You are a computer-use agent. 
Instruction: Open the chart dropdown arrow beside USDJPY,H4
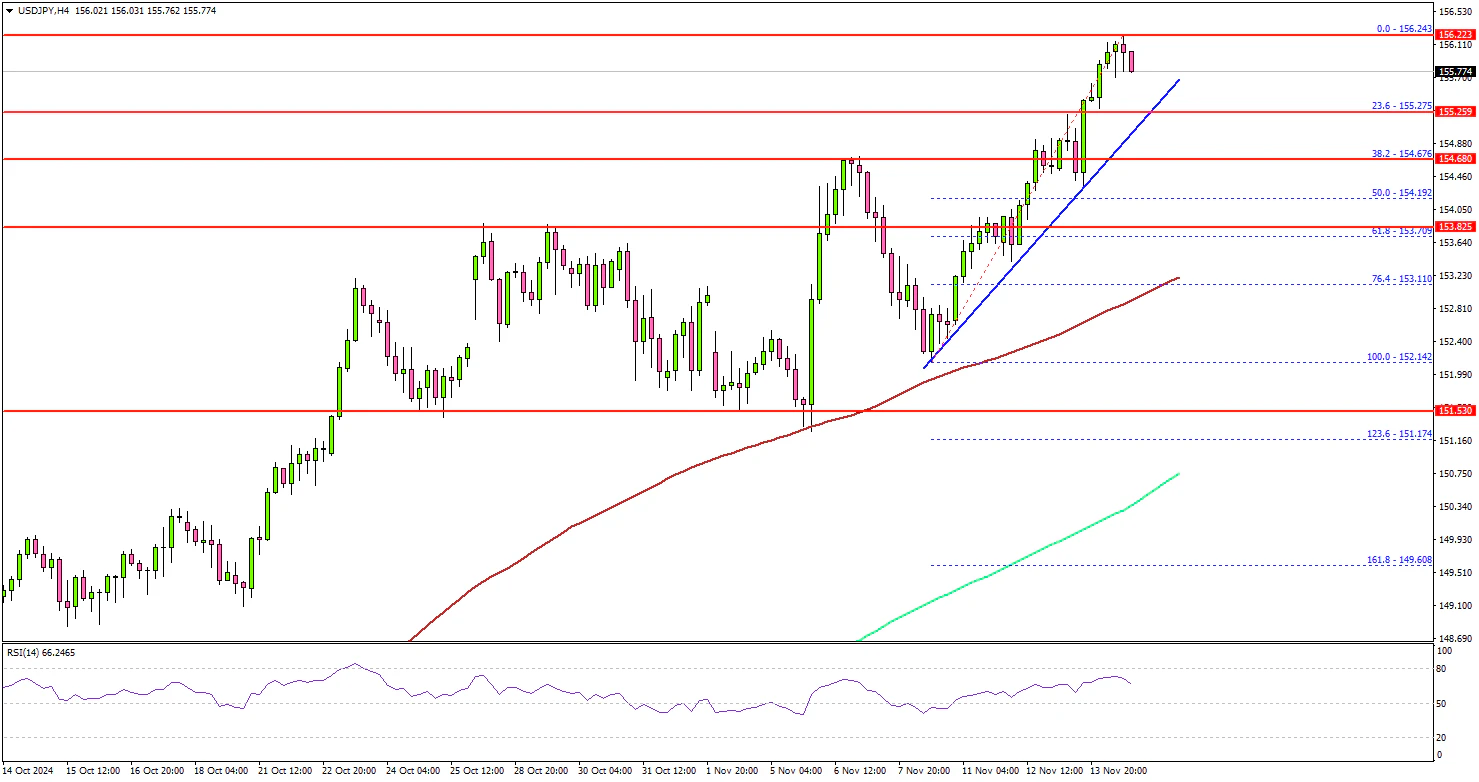click(x=8, y=10)
